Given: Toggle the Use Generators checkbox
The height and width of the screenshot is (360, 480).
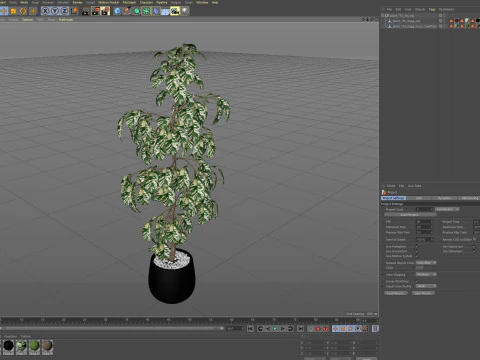Looking at the screenshot, I should tap(417, 251).
